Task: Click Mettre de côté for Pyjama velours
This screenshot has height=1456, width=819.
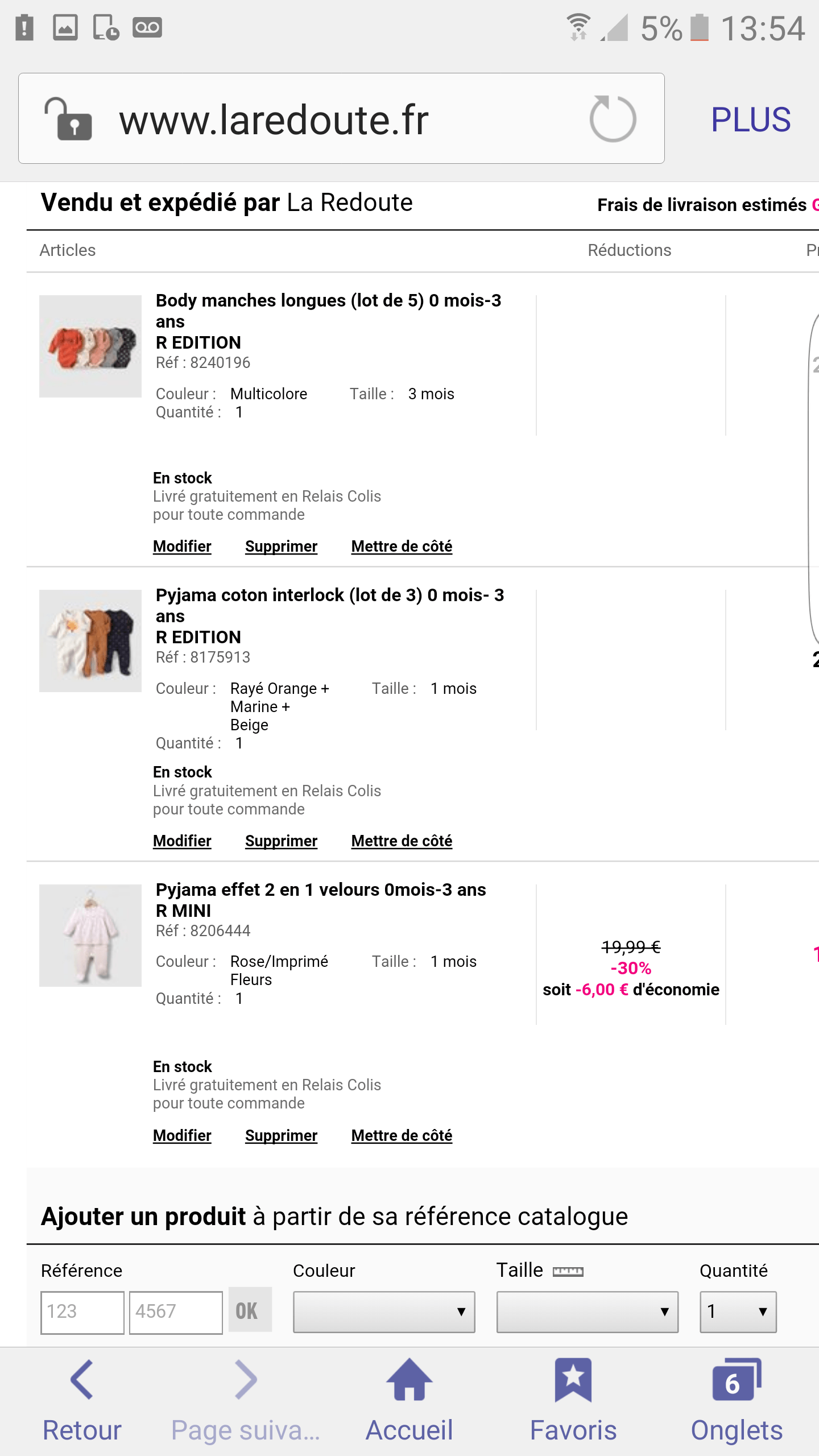Action: (402, 1136)
